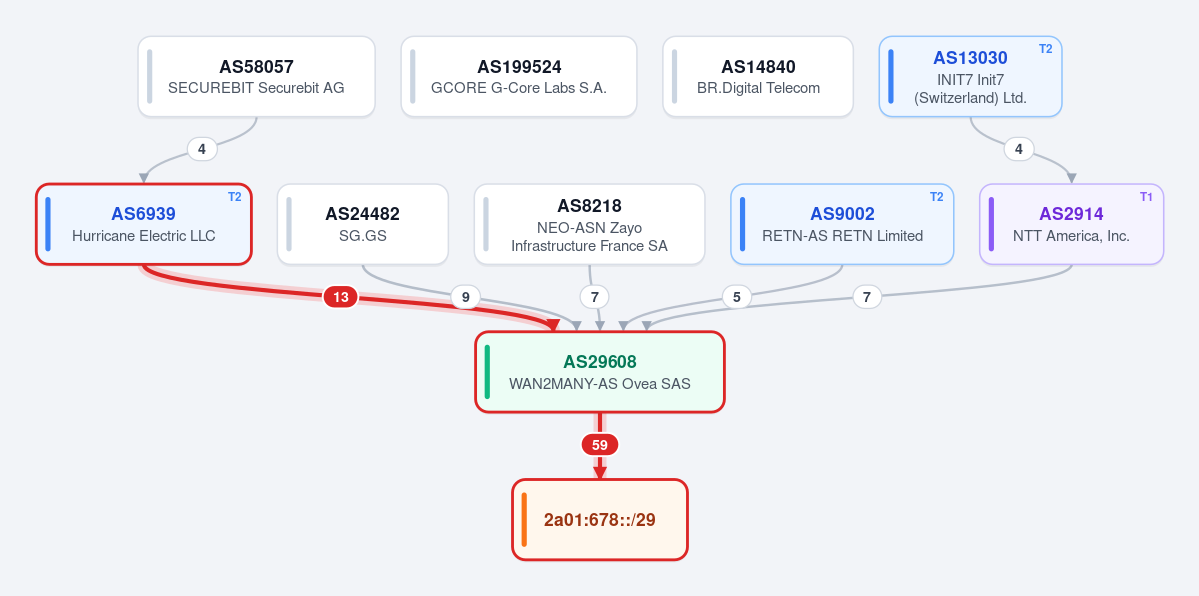Click the 4 badge below AS13030
The width and height of the screenshot is (1199, 596).
coord(1019,149)
